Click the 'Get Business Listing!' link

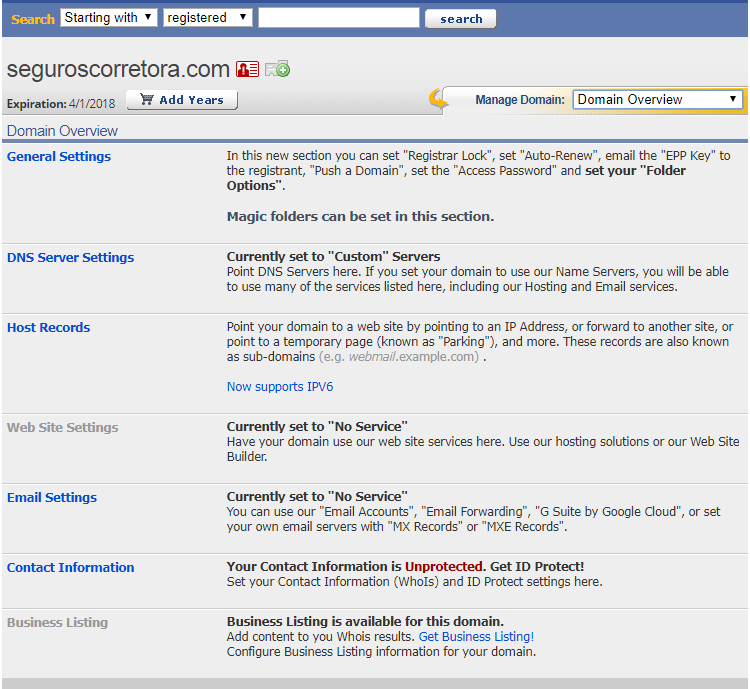click(476, 637)
